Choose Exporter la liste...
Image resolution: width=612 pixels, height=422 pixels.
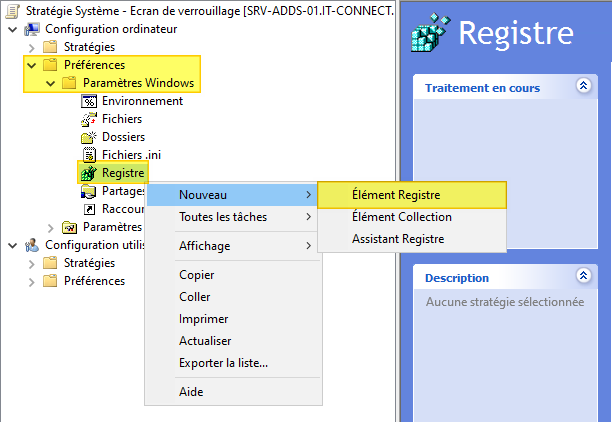point(233,363)
